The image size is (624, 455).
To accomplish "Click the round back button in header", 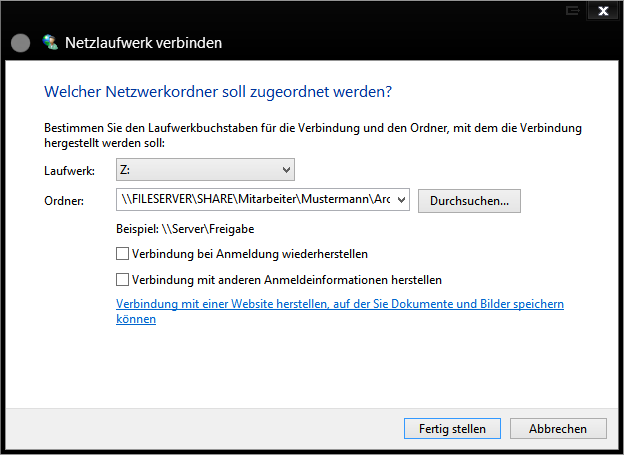I will click(20, 44).
